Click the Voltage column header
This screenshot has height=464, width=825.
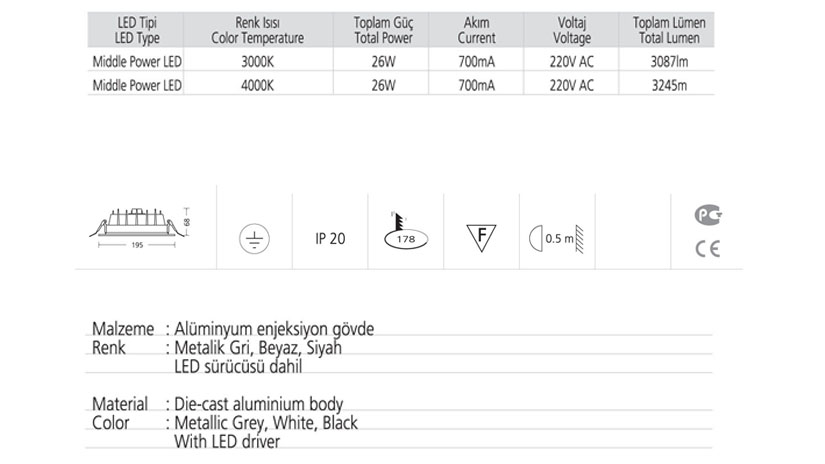pyautogui.click(x=572, y=31)
